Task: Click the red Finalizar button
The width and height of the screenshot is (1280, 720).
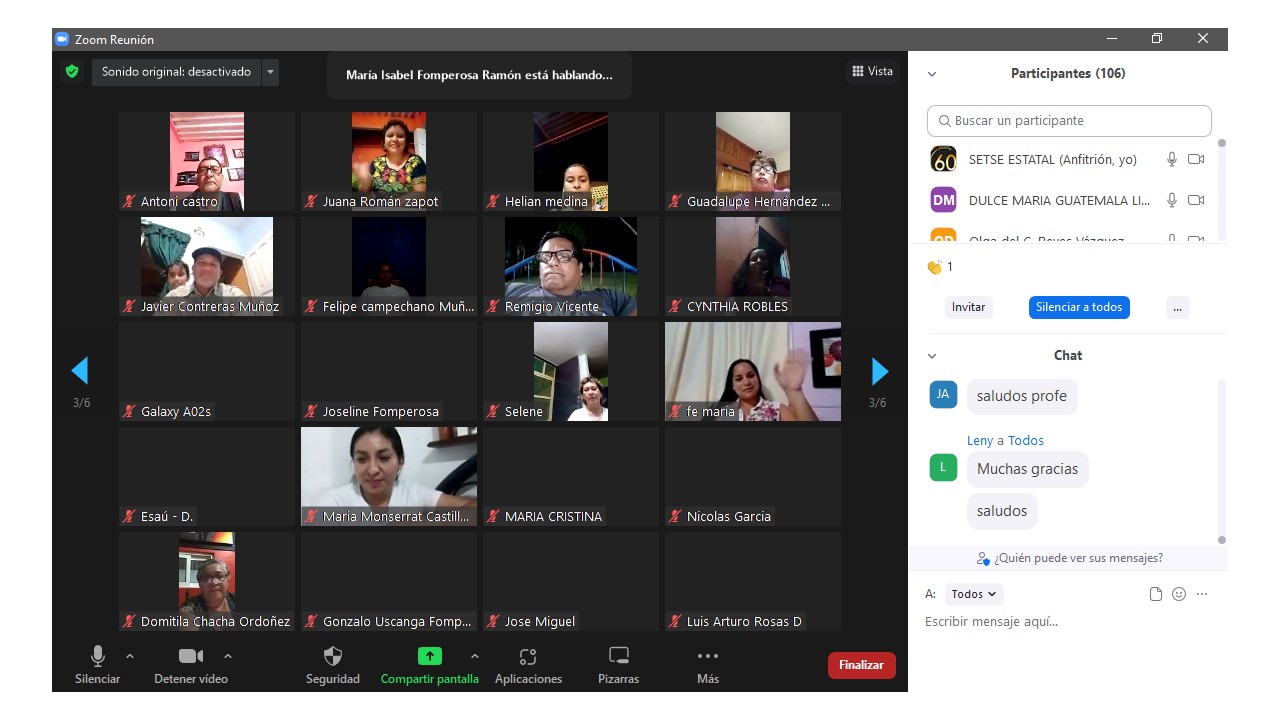Action: [861, 665]
